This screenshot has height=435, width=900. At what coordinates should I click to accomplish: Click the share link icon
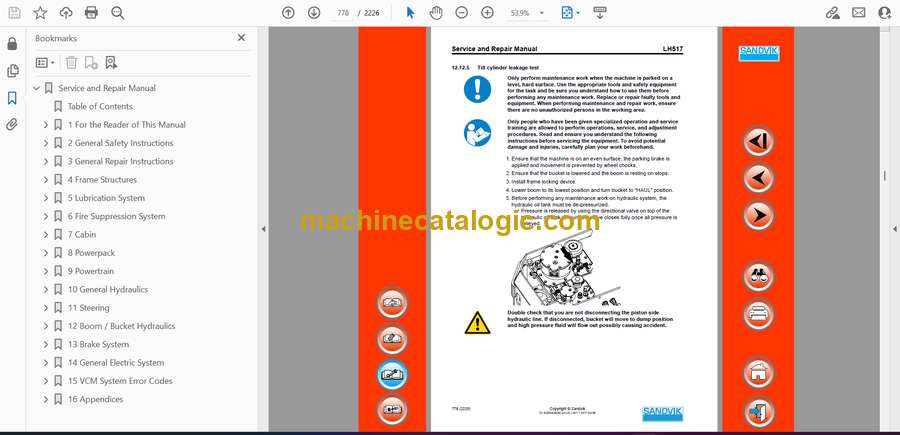[832, 13]
